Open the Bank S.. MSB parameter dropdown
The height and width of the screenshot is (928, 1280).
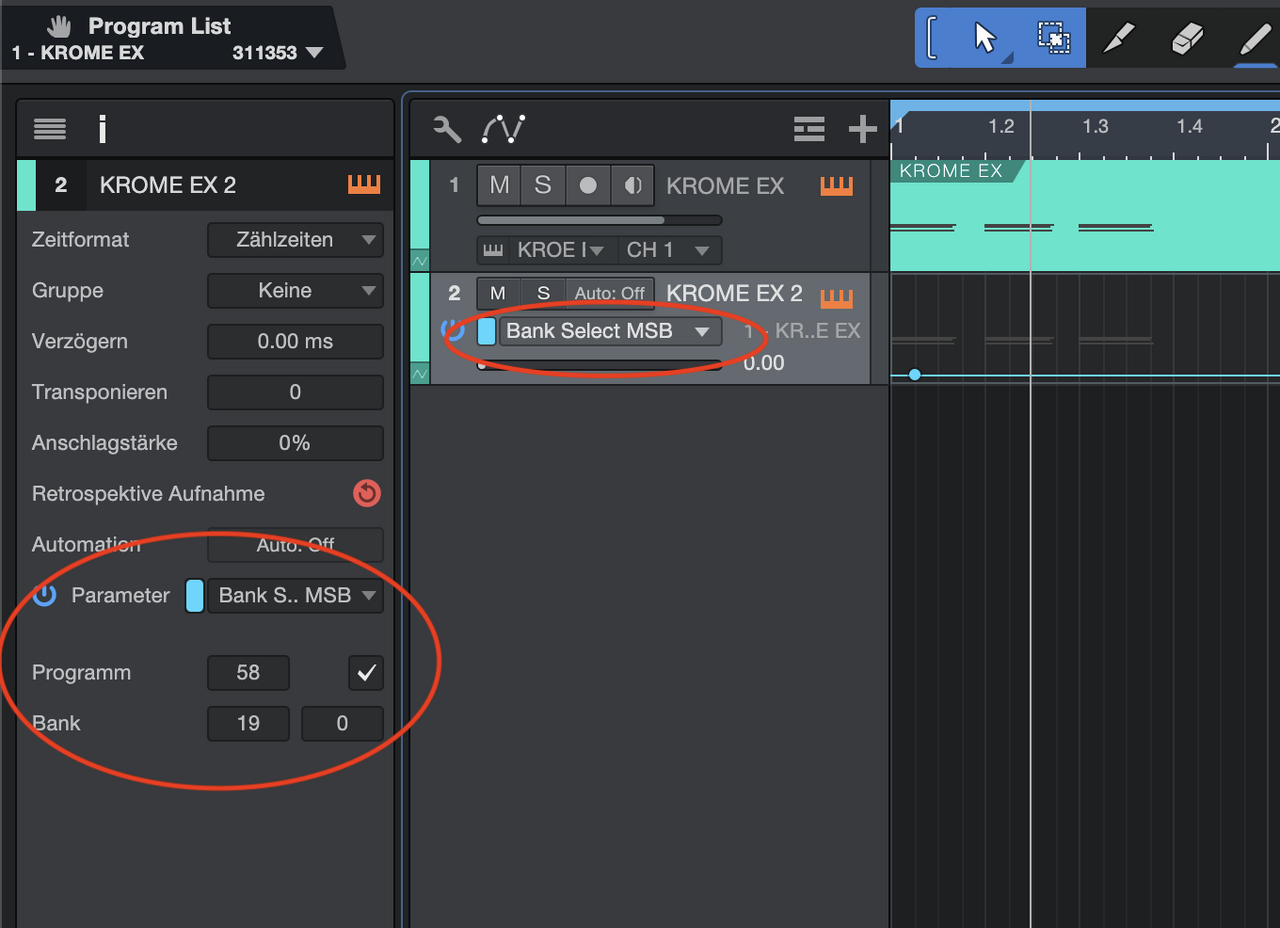[x=295, y=596]
